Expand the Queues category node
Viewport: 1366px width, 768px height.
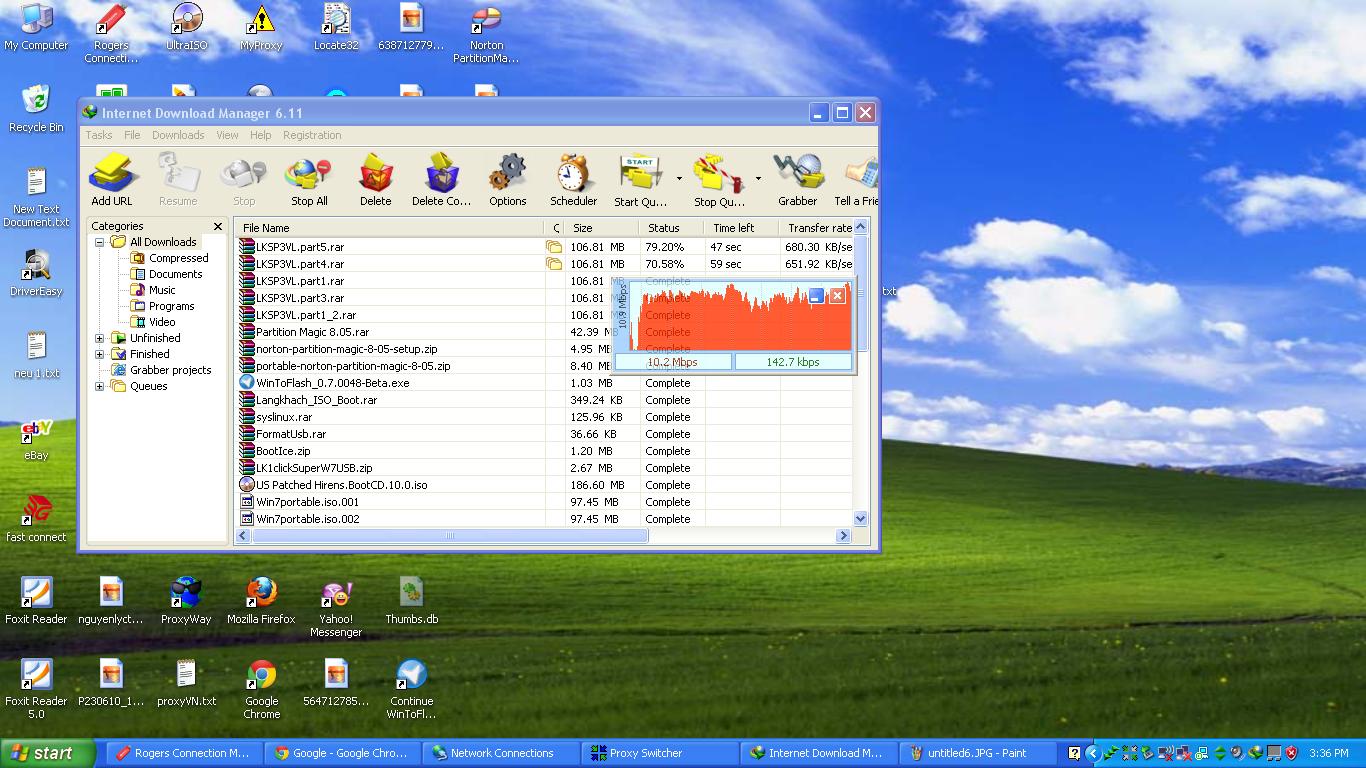(x=100, y=386)
